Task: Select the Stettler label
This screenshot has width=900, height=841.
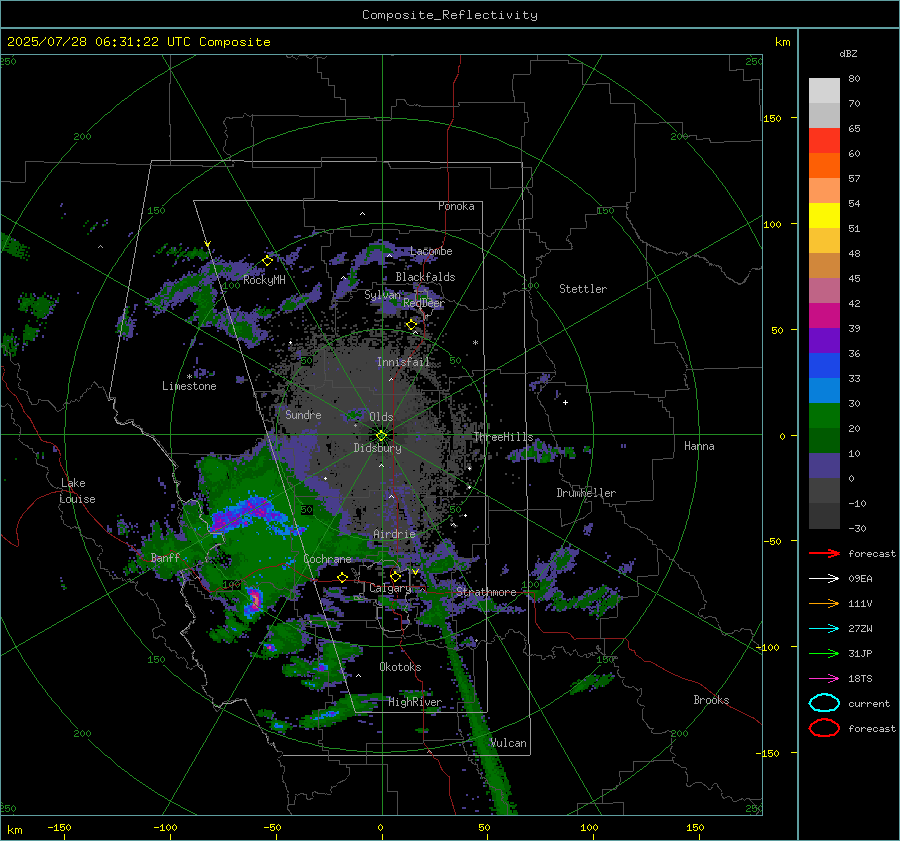Action: [x=583, y=289]
